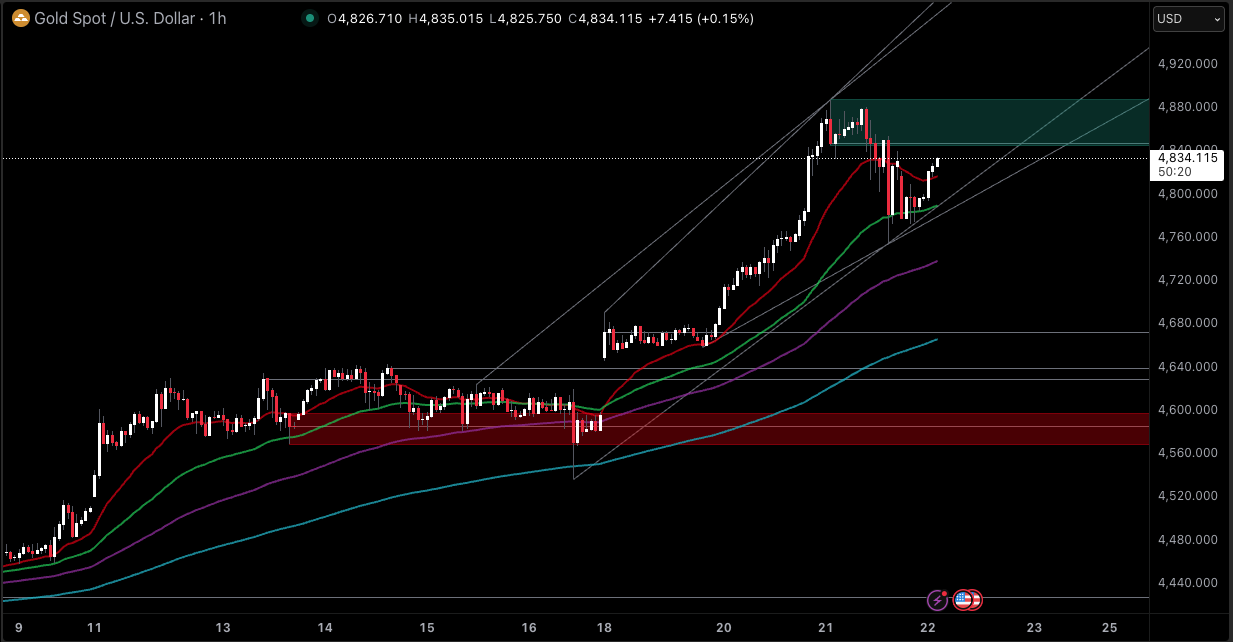1233x642 pixels.
Task: Open the USD currency dropdown
Action: (x=1188, y=19)
